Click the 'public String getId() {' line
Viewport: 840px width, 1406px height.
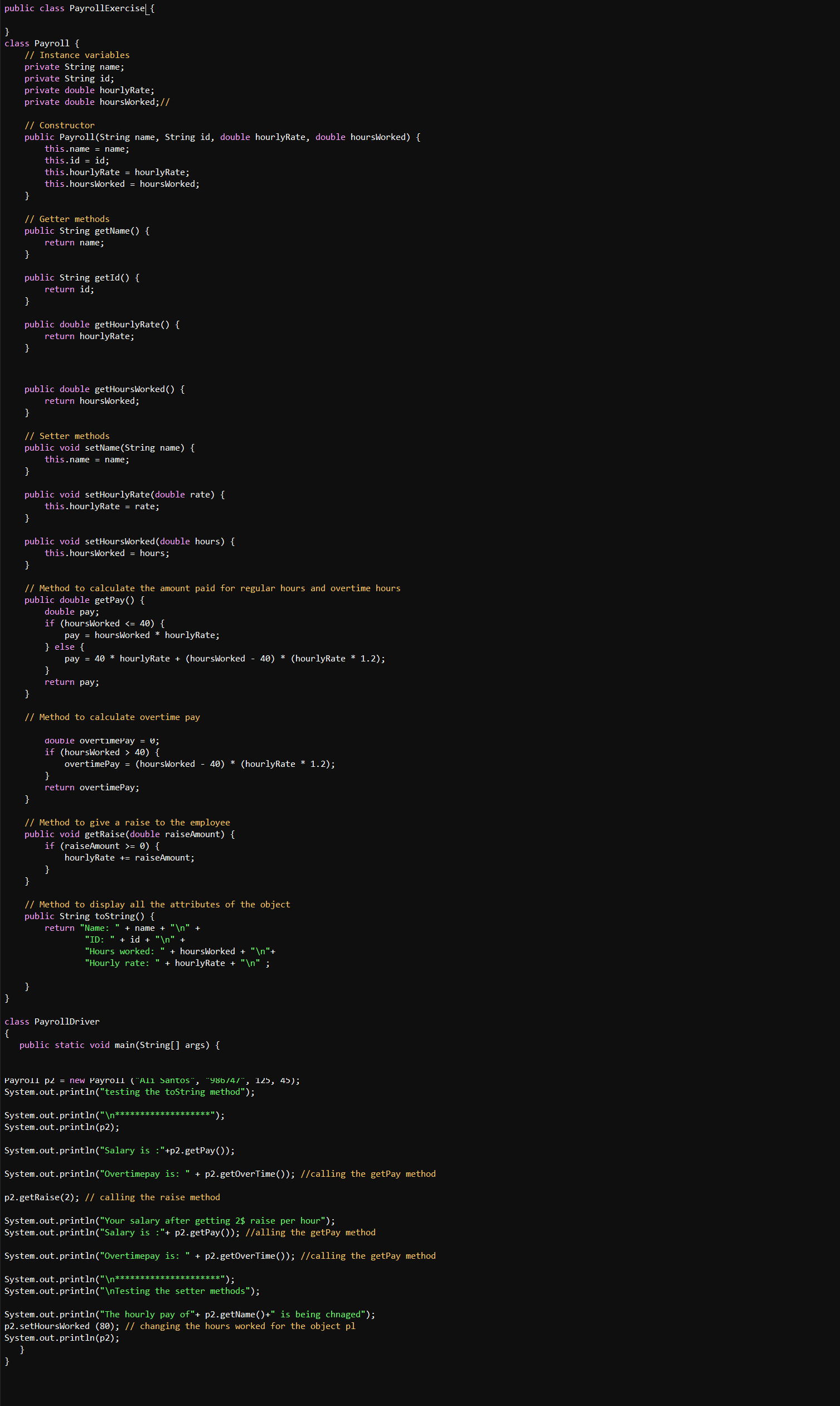[82, 278]
